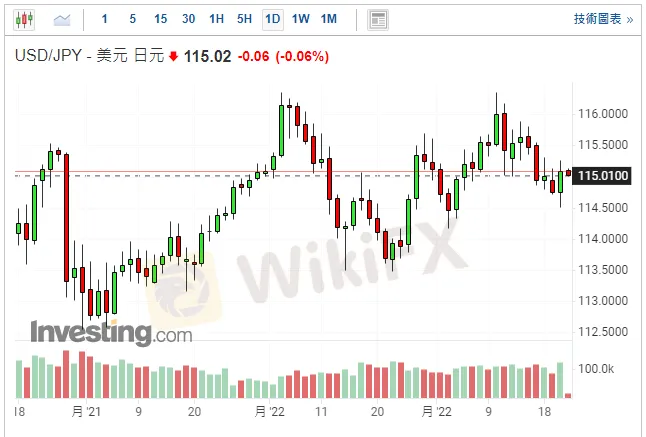Click the Investing.com logo

[x=111, y=332]
